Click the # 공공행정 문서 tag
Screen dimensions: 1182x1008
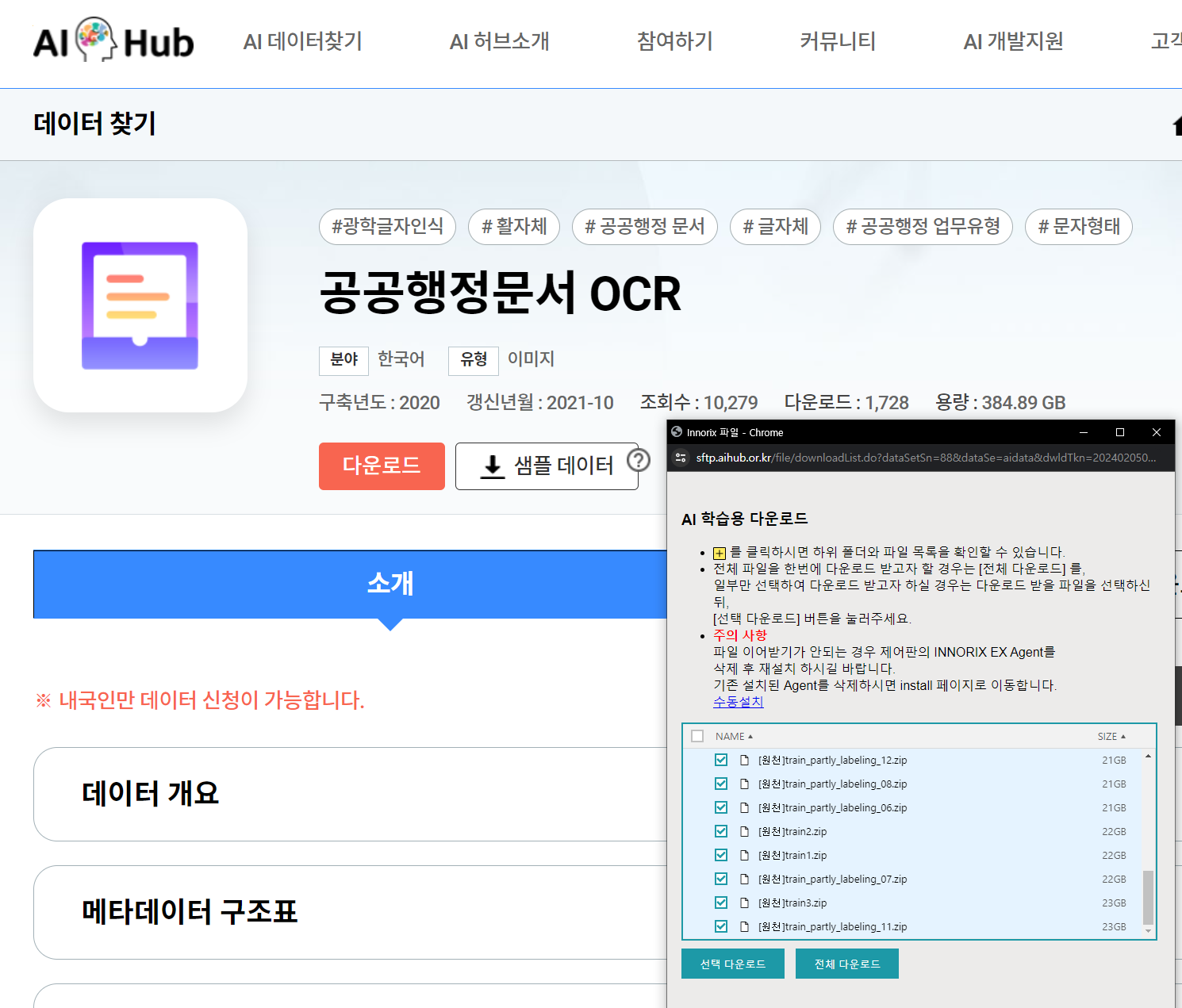click(x=645, y=227)
